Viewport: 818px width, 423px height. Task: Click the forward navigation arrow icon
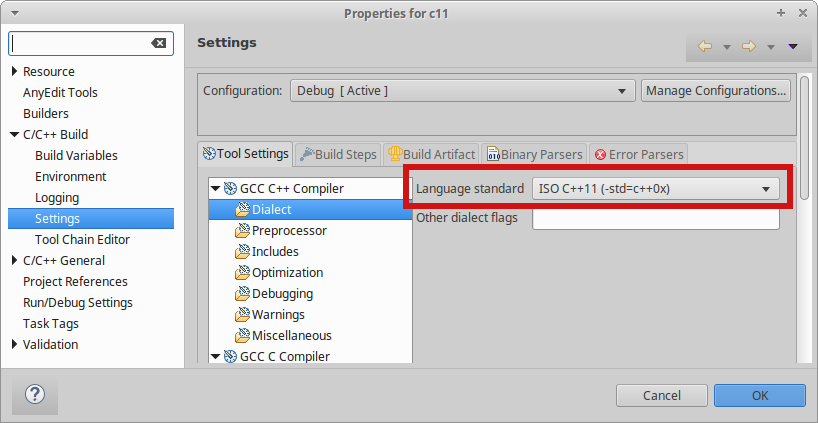pos(748,46)
